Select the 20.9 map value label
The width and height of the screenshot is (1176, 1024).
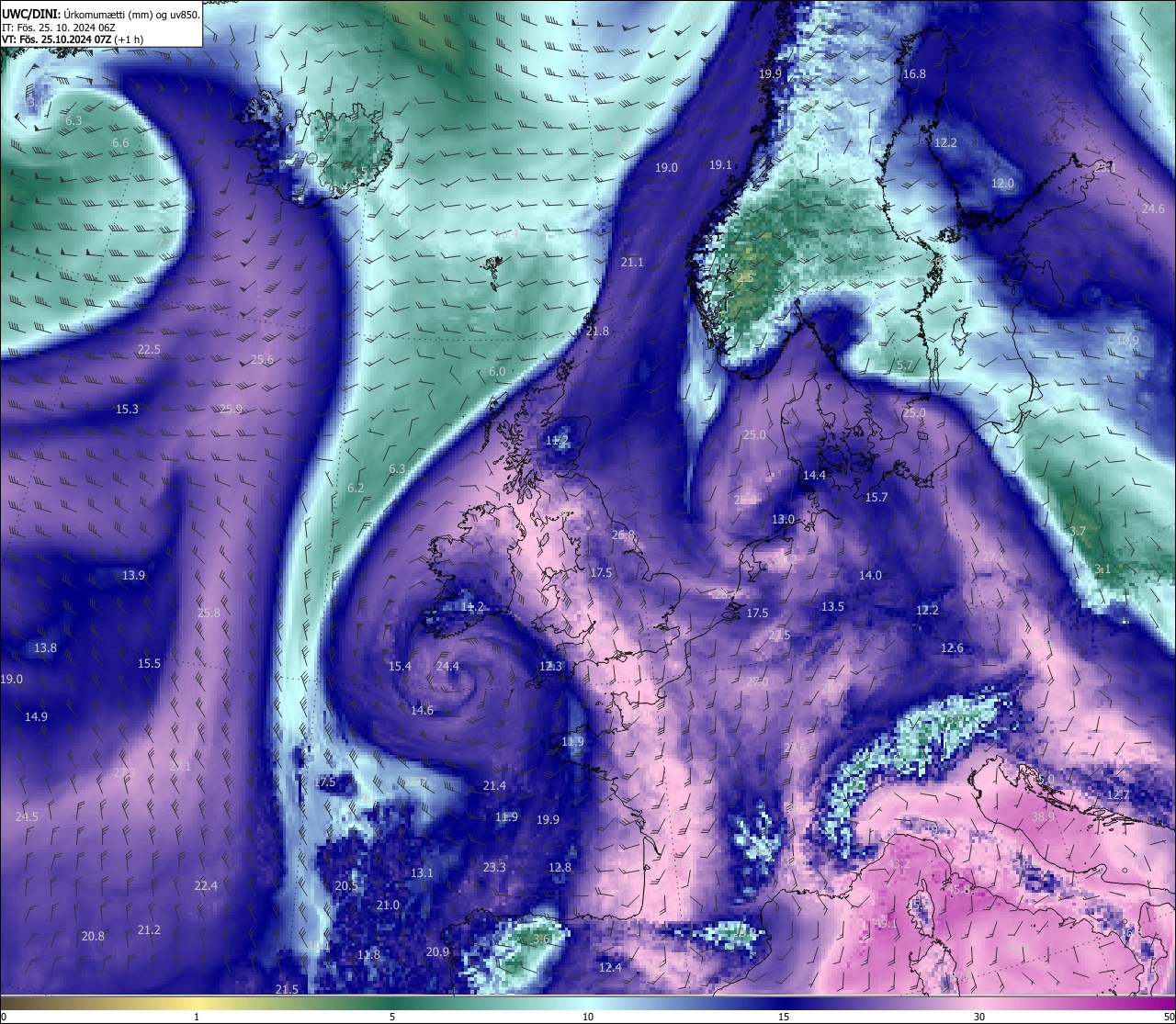pyautogui.click(x=437, y=952)
